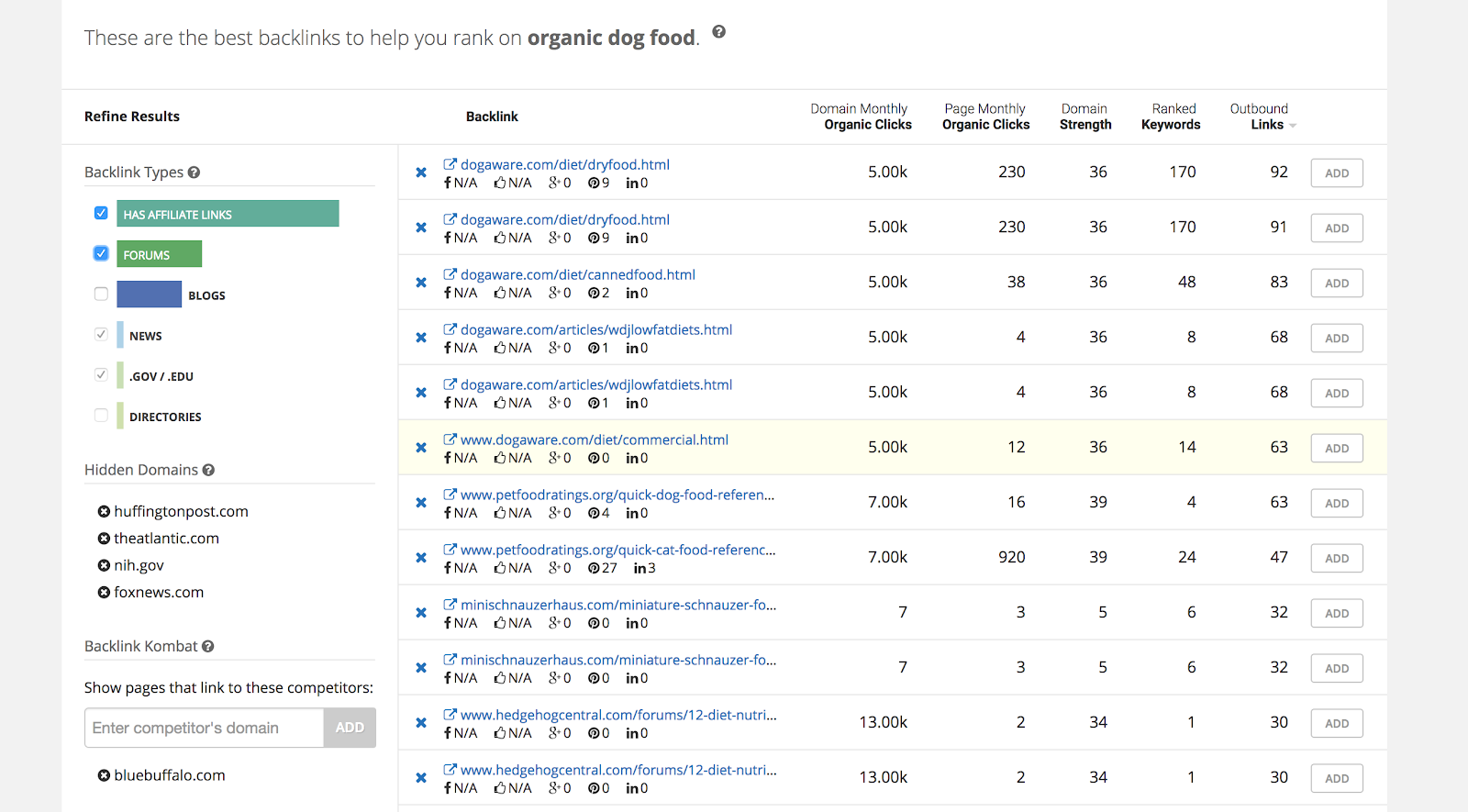Click the Pinterest icon in the cannedfood.html row
This screenshot has width=1468, height=812.
(593, 293)
